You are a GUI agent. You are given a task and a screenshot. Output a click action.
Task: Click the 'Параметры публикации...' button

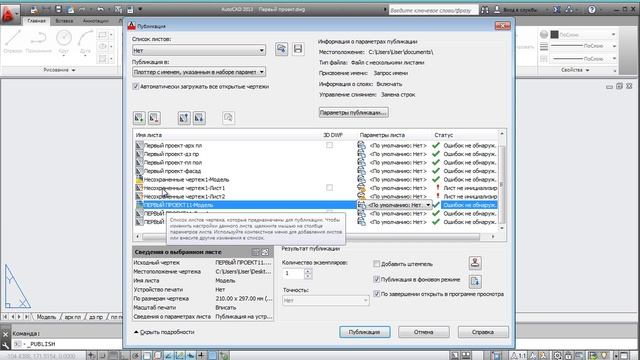[353, 112]
